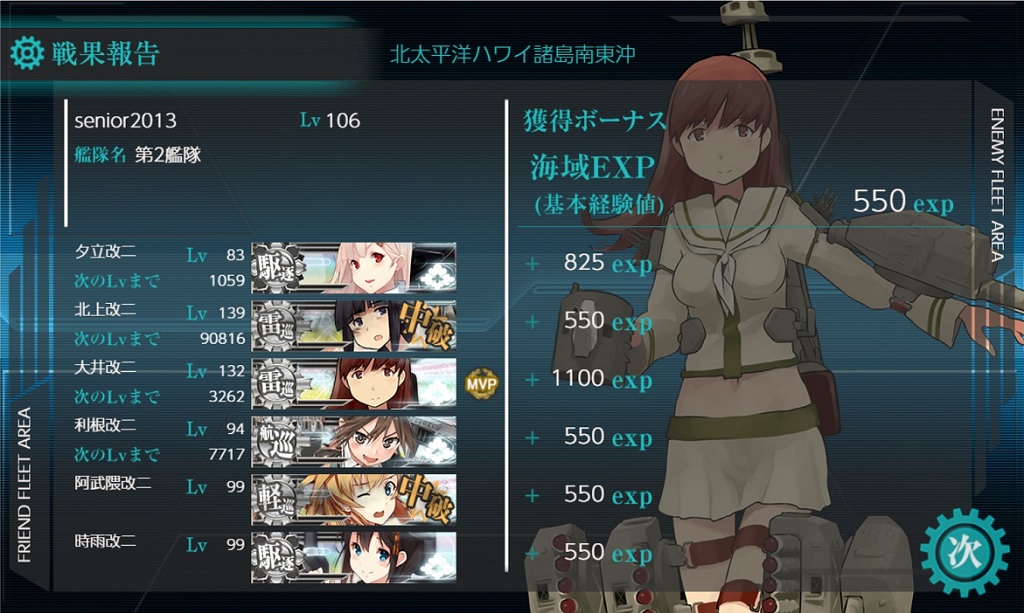1024x613 pixels.
Task: Click the admiral name senior2013
Action: (125, 121)
